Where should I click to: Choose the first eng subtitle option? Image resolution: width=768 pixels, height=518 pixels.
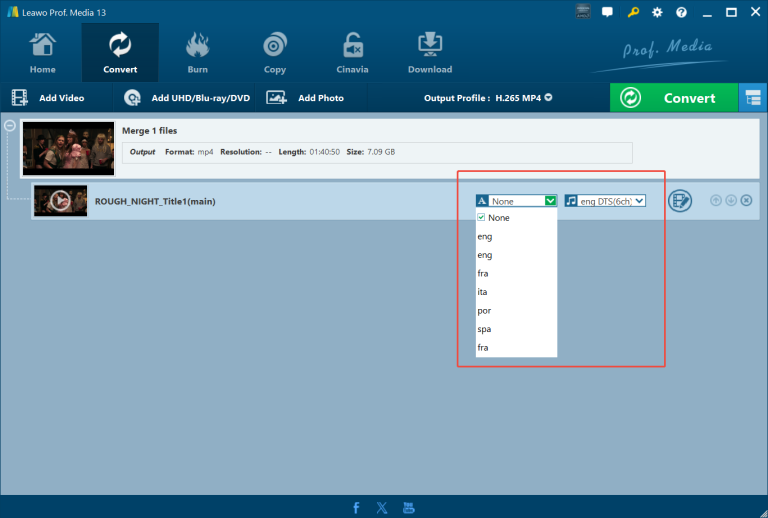(516, 236)
